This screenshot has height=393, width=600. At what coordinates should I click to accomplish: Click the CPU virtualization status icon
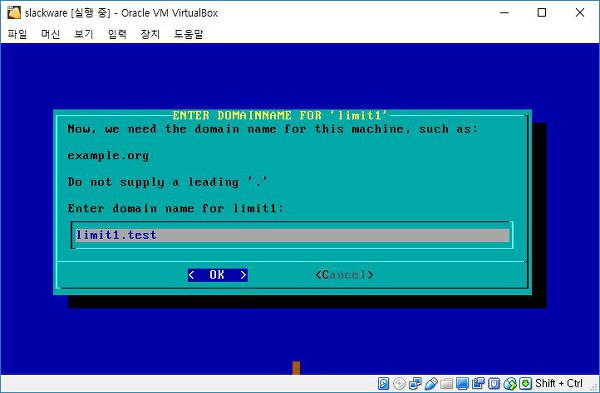494,383
